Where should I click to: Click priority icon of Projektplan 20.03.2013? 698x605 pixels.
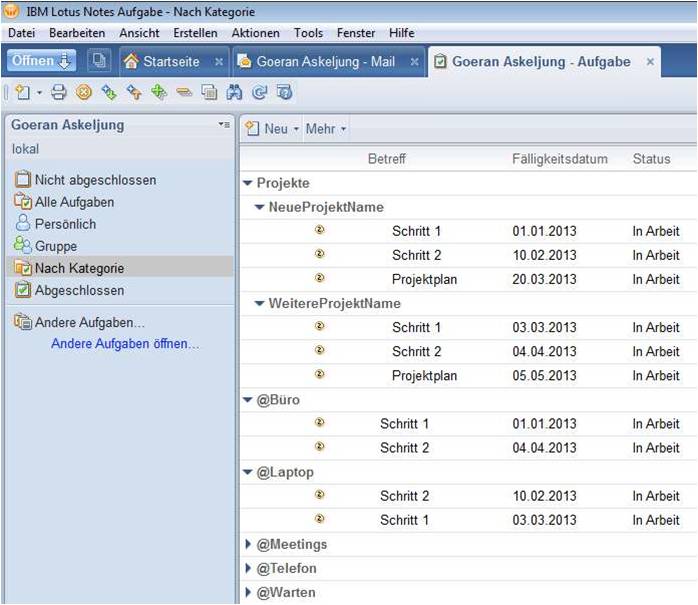point(320,278)
